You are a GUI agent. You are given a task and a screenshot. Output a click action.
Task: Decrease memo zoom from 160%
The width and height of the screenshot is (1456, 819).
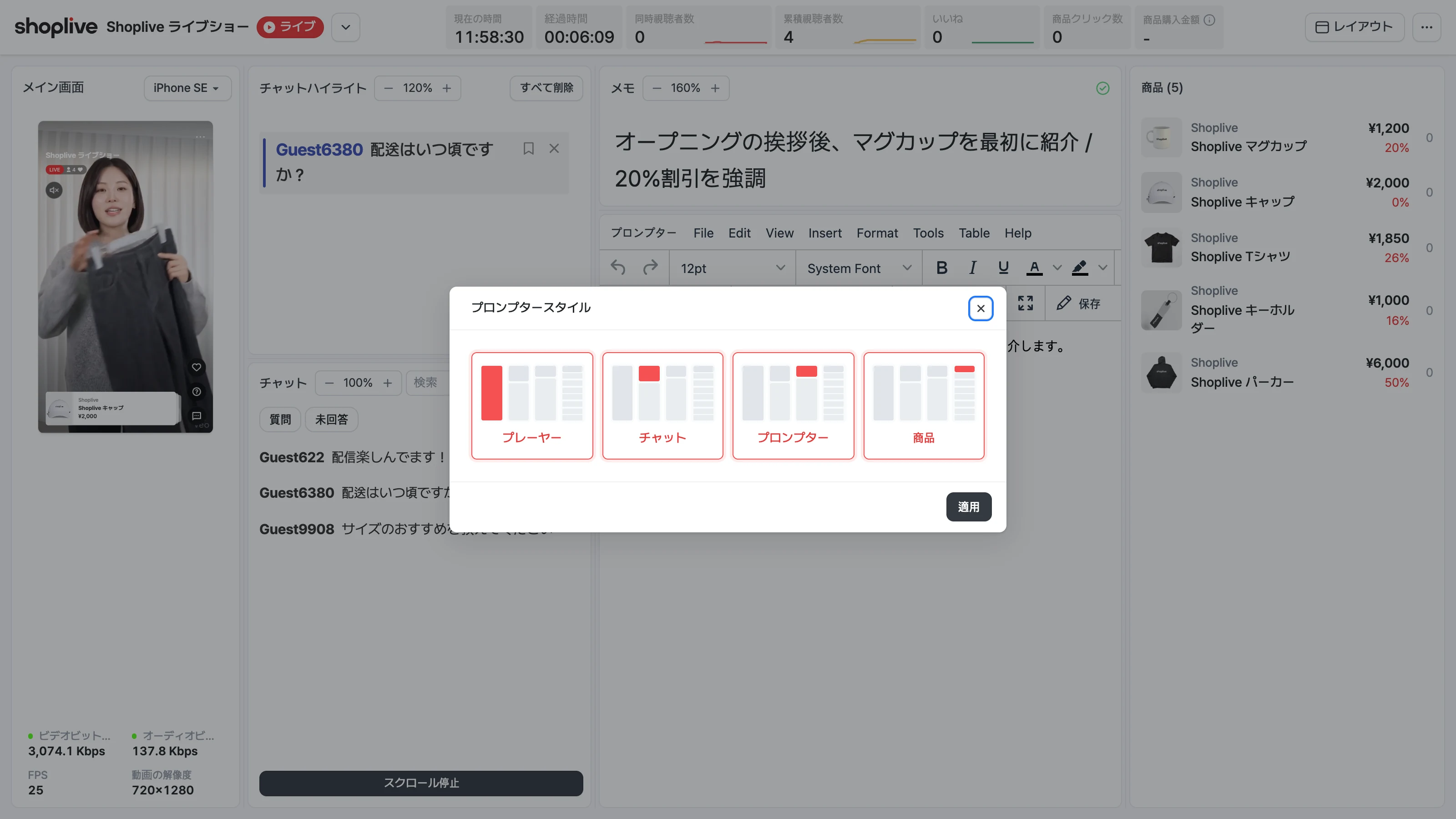coord(657,88)
